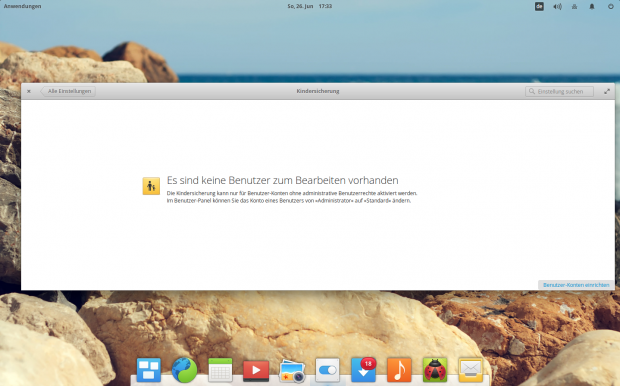Launch the Music app in dock

(399, 370)
